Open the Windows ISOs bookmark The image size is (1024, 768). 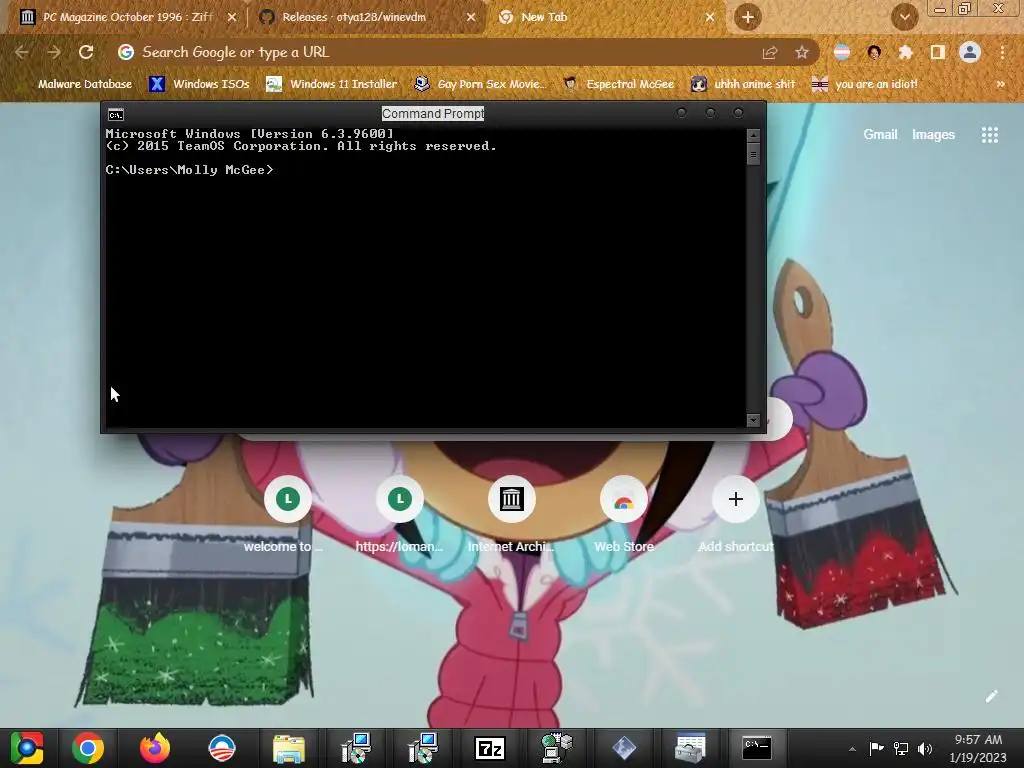pos(199,84)
